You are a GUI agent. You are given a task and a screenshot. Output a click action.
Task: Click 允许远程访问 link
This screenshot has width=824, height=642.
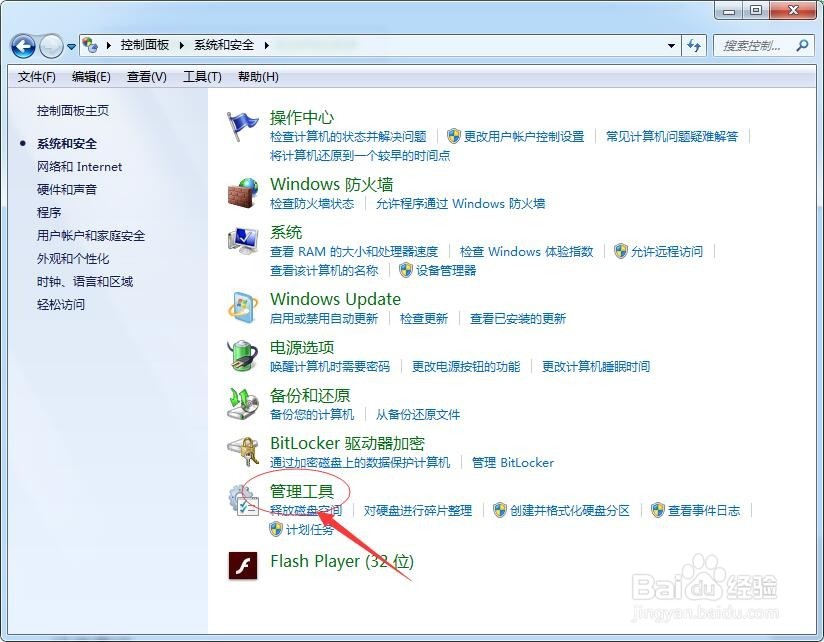666,252
